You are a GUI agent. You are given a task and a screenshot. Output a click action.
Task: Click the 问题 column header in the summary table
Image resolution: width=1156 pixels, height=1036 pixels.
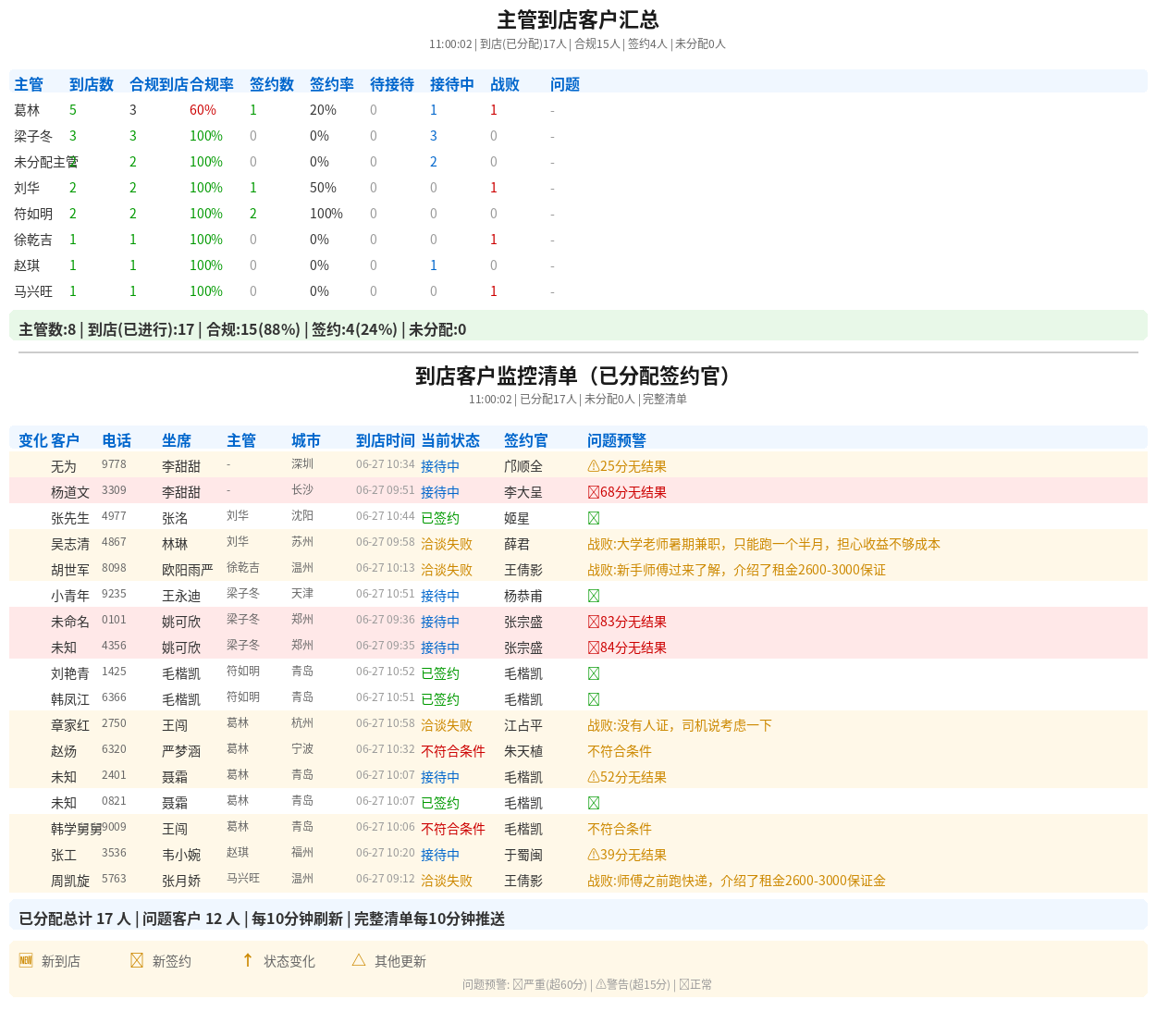(x=565, y=84)
